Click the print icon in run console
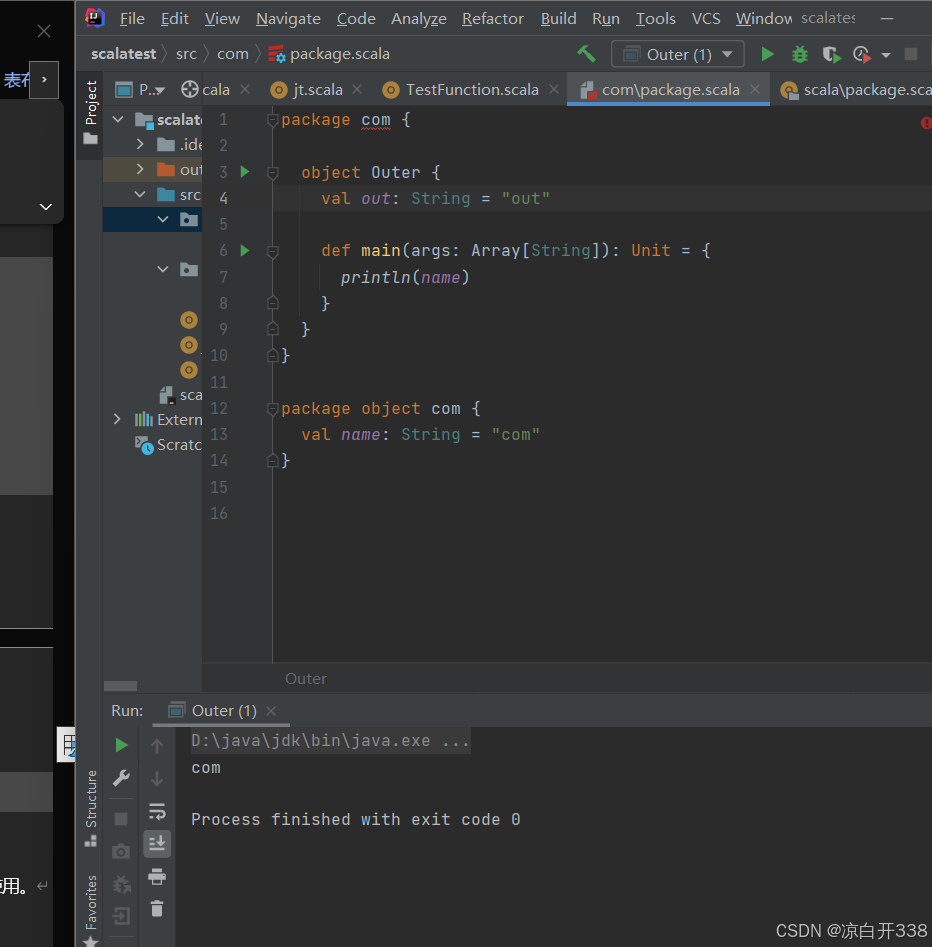932x947 pixels. click(157, 876)
